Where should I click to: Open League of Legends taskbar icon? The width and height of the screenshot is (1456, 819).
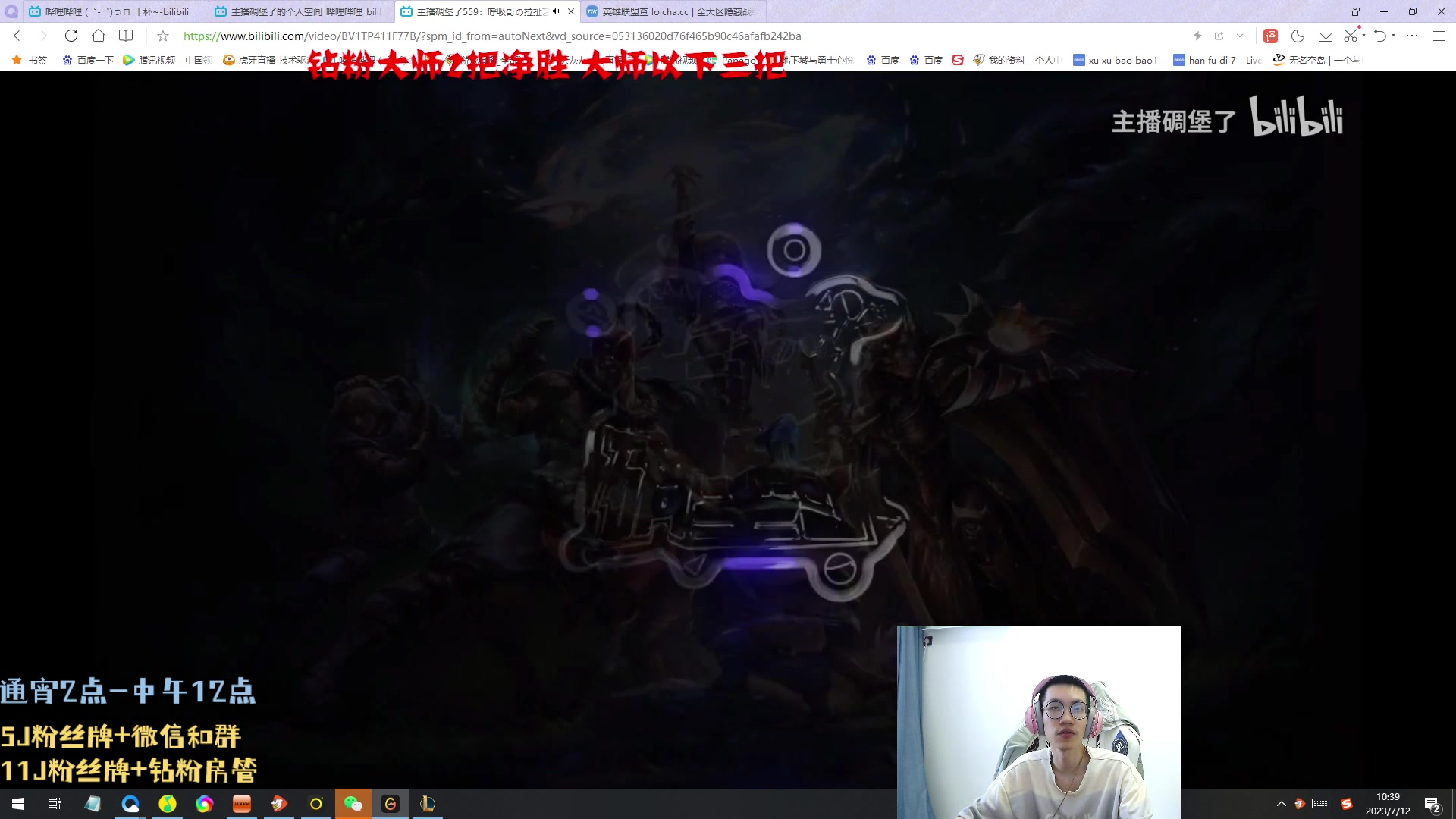pyautogui.click(x=428, y=804)
